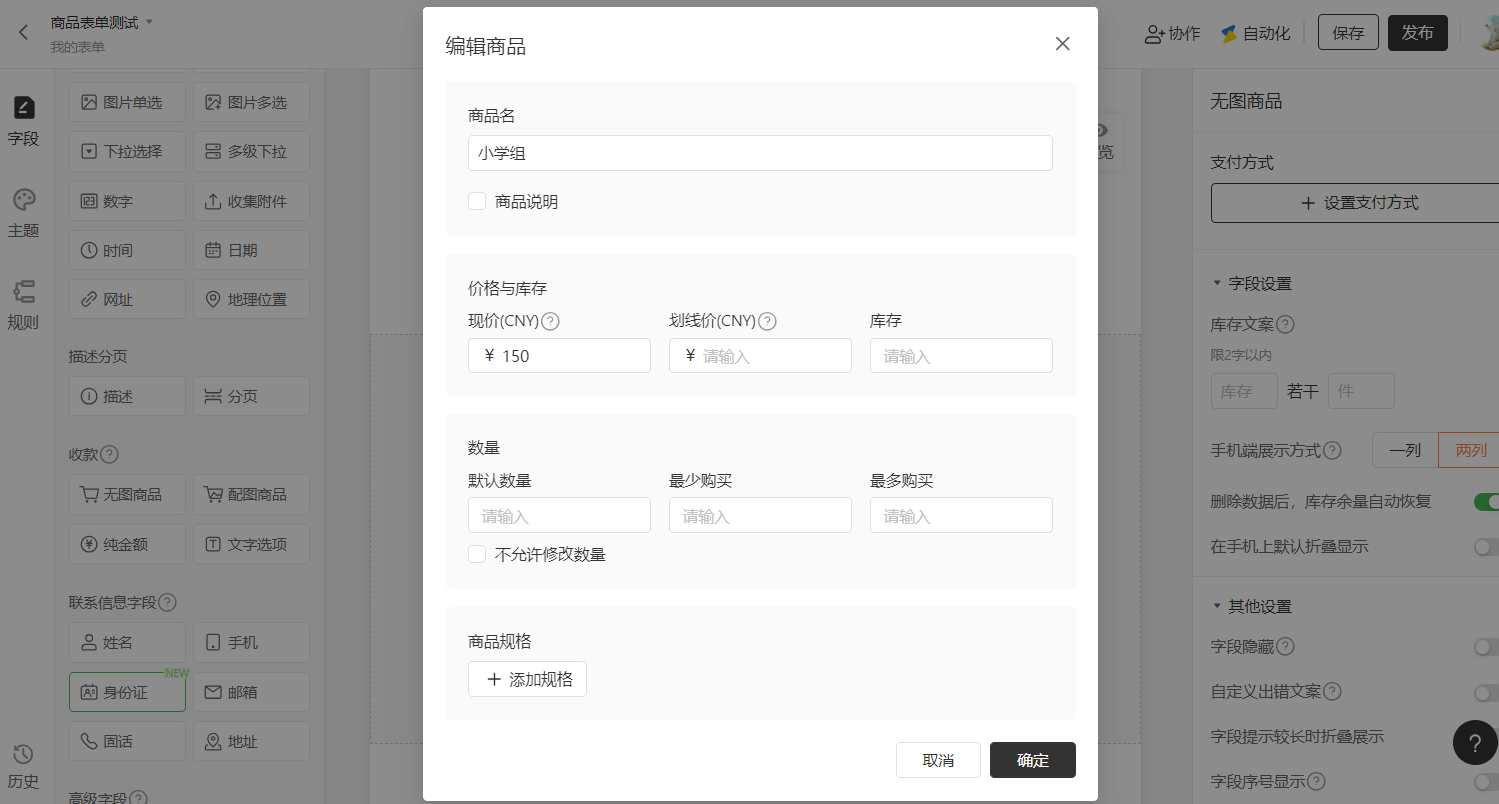Add a 数字 field
The height and width of the screenshot is (804, 1499).
coord(127,201)
